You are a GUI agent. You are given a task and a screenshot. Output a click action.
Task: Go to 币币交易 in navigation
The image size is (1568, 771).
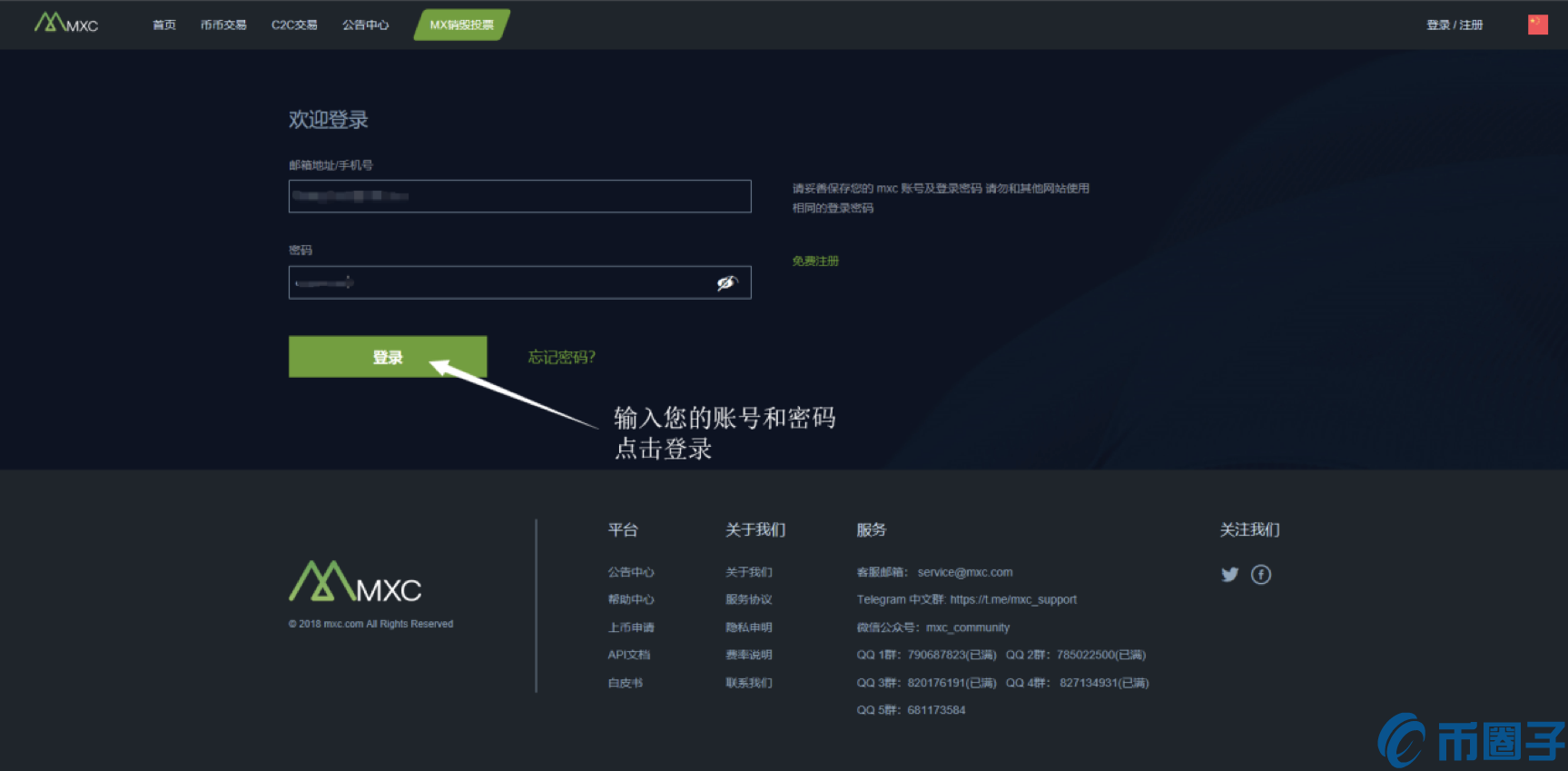[x=223, y=25]
